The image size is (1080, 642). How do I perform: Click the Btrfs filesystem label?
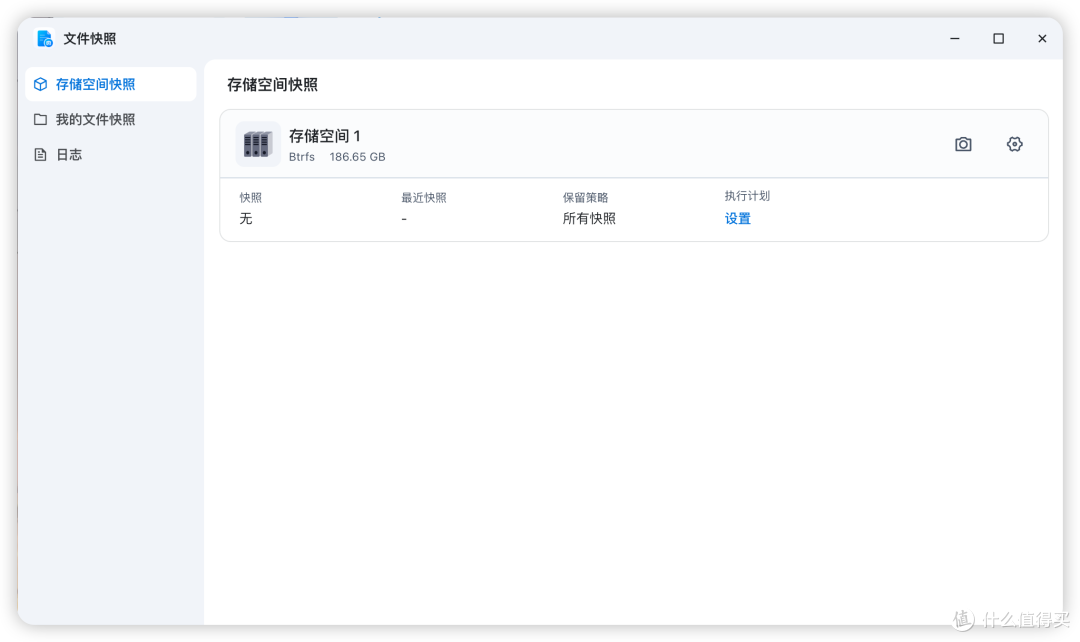click(x=302, y=157)
